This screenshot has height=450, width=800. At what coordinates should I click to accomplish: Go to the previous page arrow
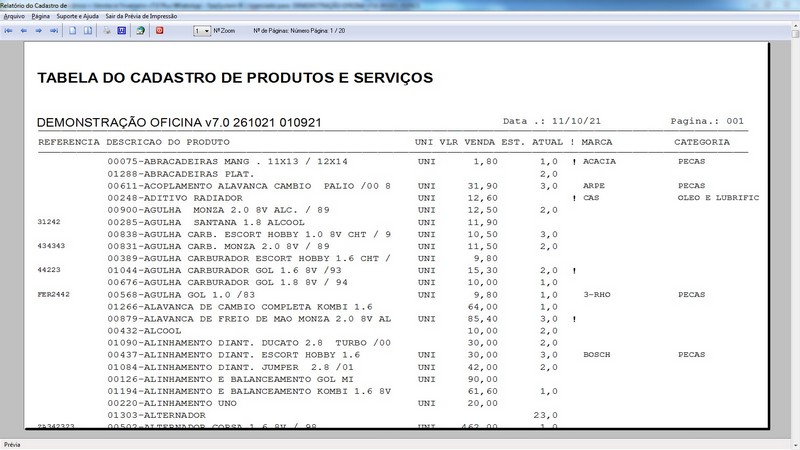click(23, 31)
